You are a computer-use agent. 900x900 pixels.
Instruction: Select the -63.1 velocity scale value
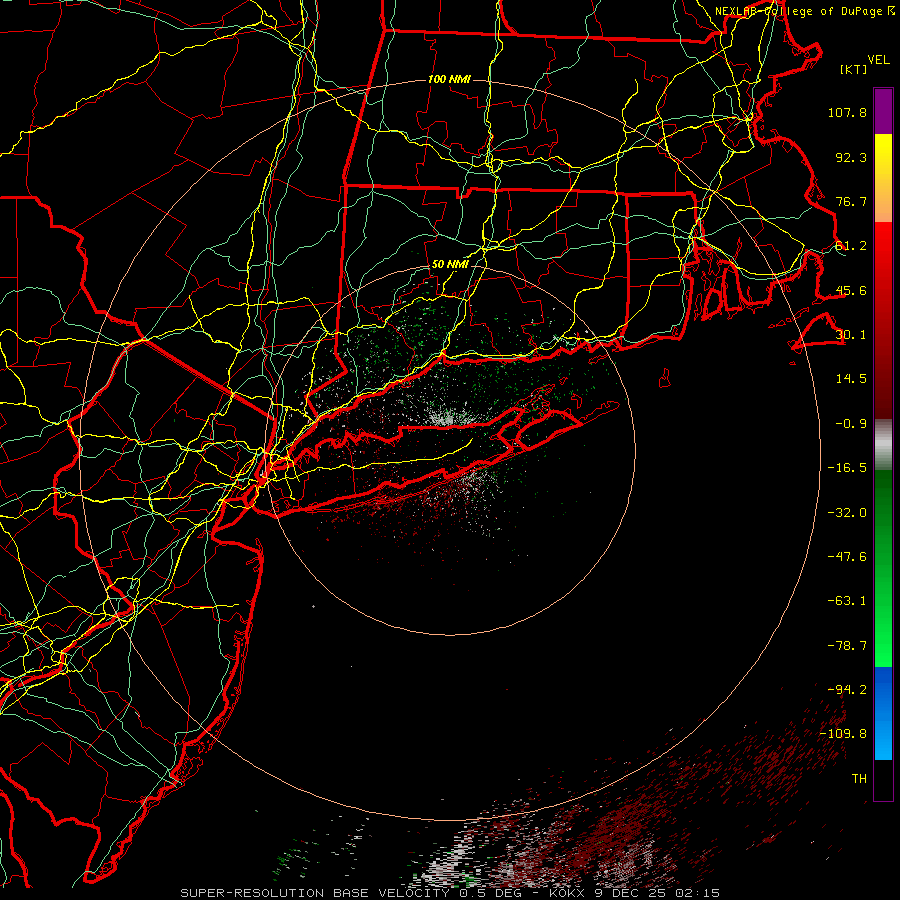[847, 601]
